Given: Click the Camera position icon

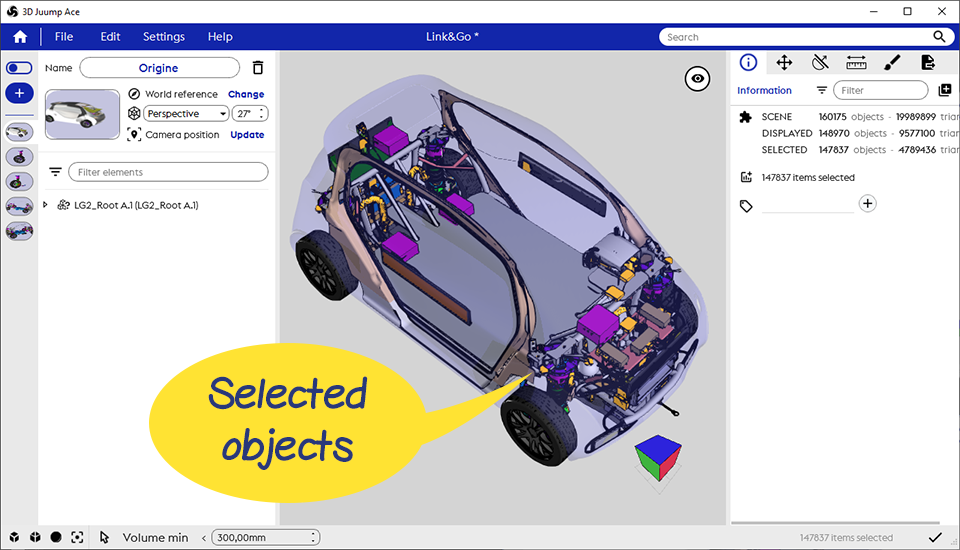Looking at the screenshot, I should coord(134,135).
